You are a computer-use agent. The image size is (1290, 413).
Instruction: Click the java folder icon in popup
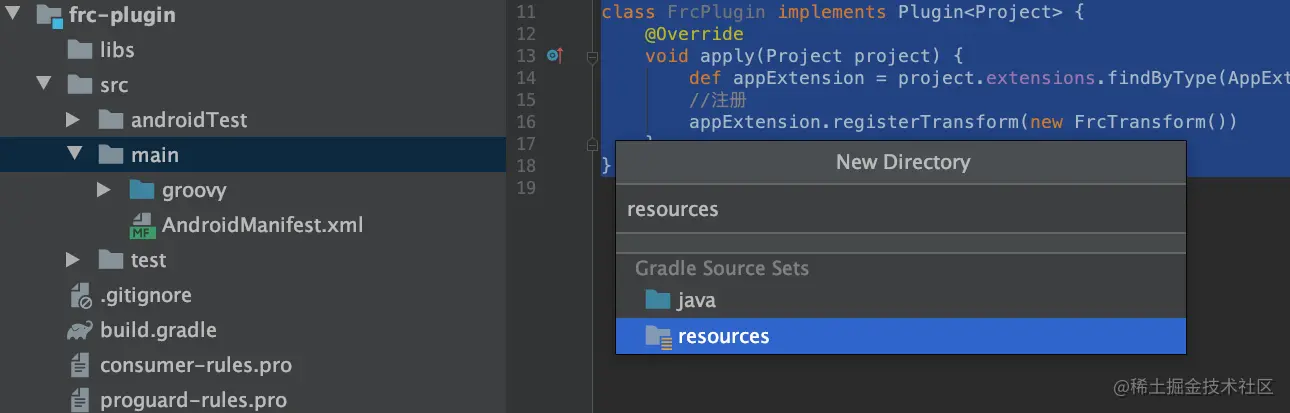point(657,300)
